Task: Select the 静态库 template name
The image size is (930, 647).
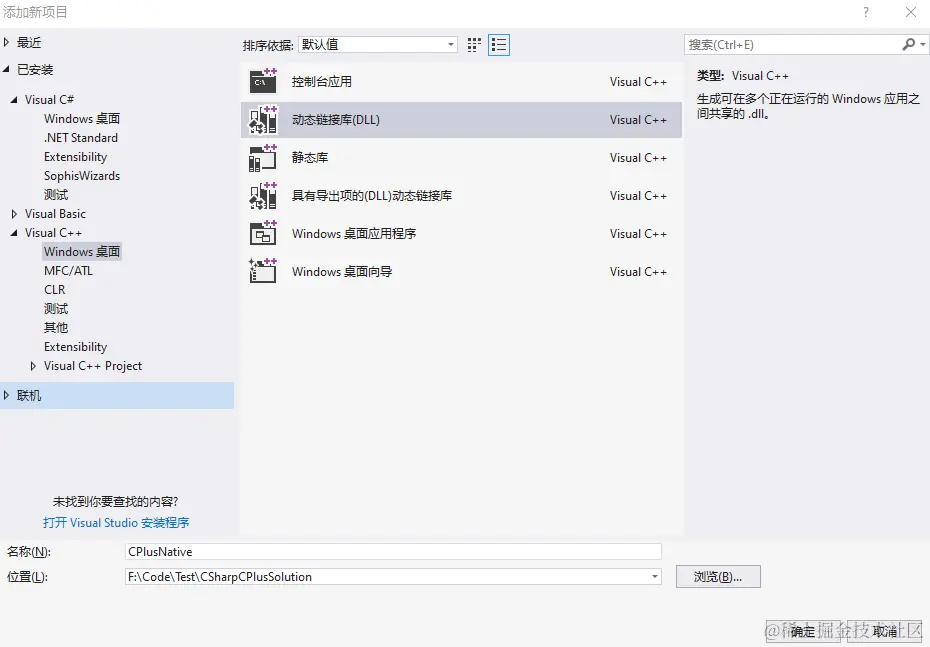Action: coord(310,157)
